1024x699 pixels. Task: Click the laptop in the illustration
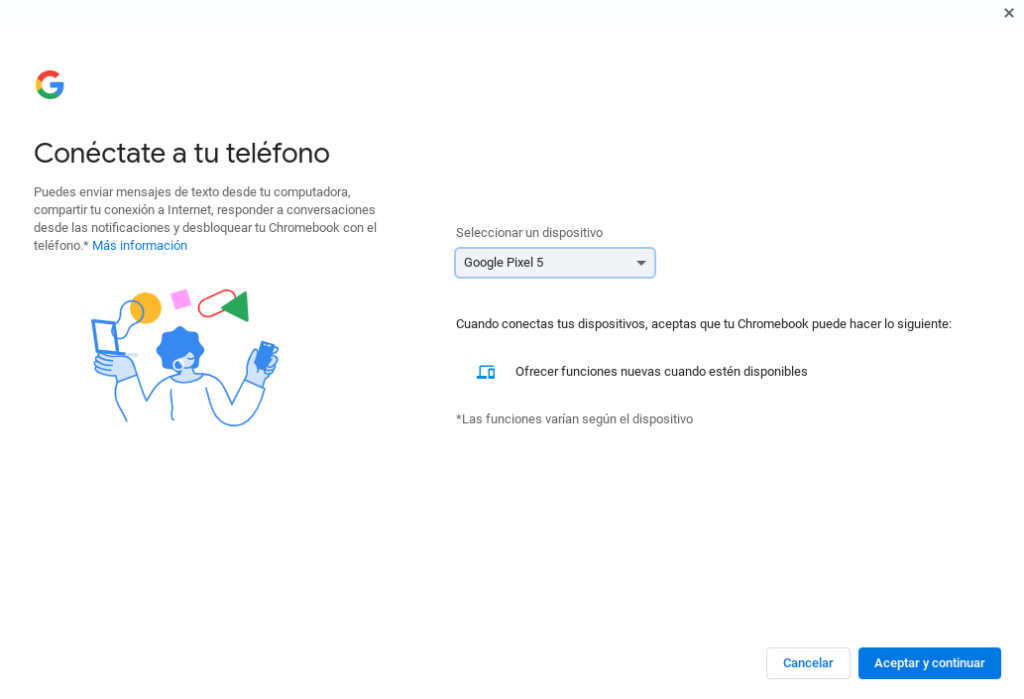(107, 338)
